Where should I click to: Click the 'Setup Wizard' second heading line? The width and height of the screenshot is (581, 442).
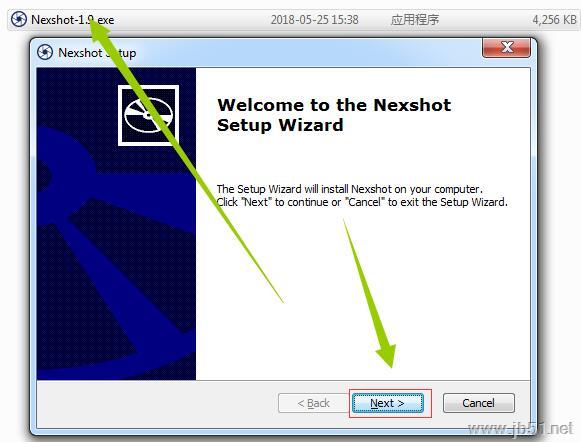coord(280,125)
